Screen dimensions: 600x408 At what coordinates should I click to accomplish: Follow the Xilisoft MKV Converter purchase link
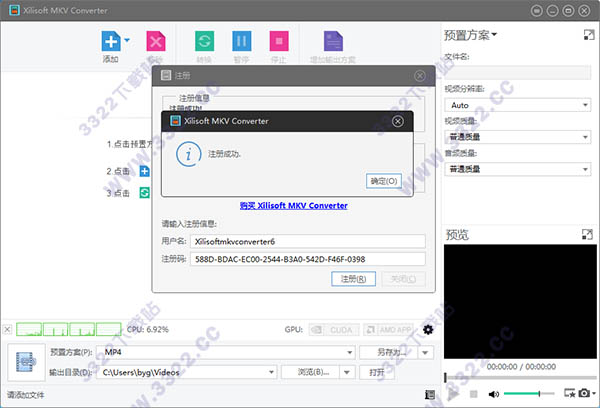tap(293, 206)
